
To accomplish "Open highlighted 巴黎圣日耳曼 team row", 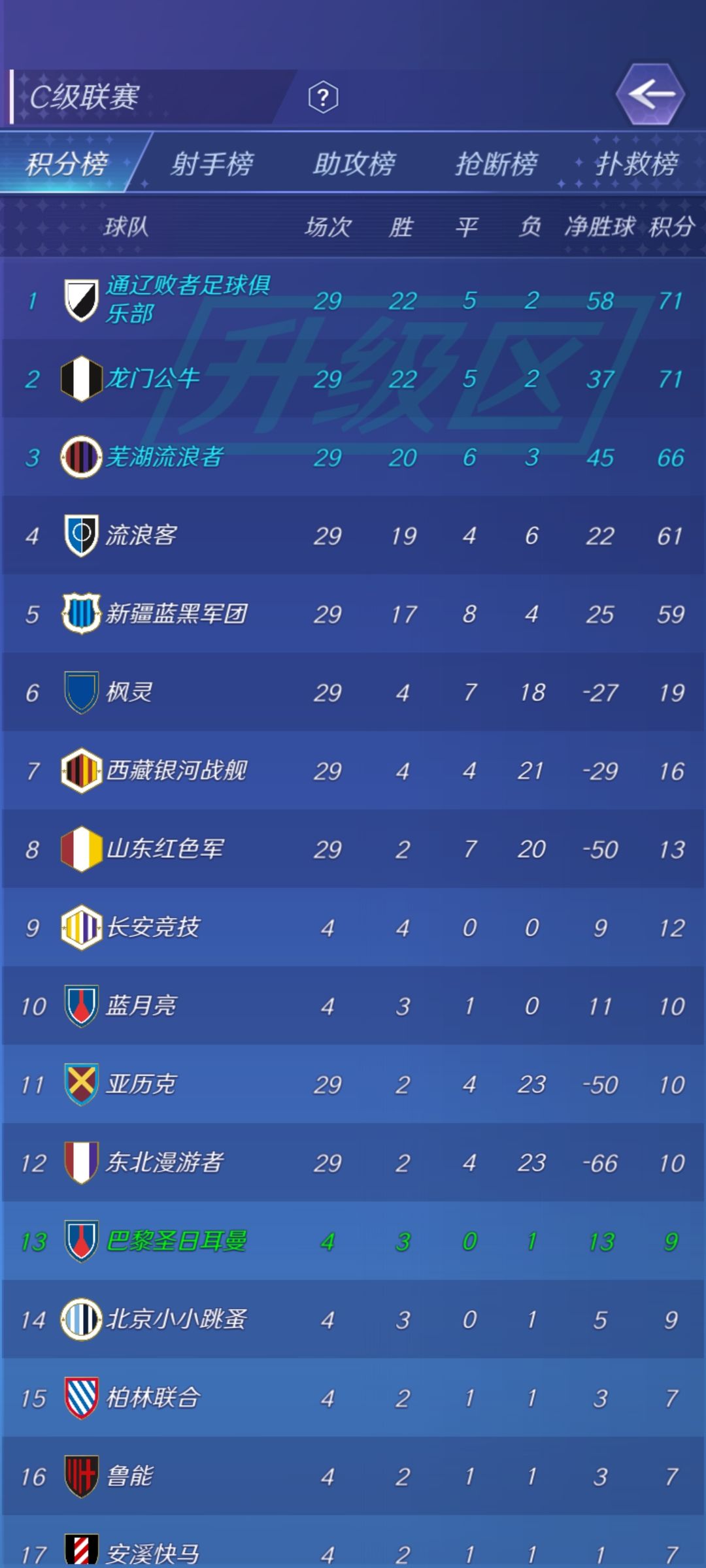I will (x=353, y=1241).
